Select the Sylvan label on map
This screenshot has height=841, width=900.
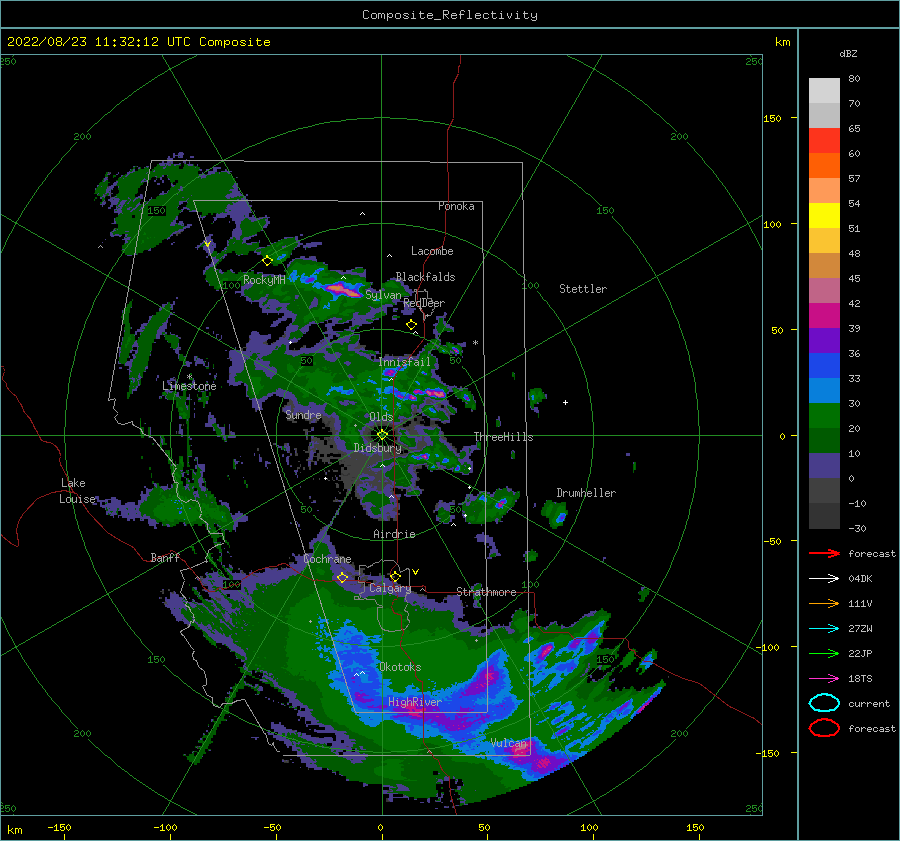[x=383, y=295]
